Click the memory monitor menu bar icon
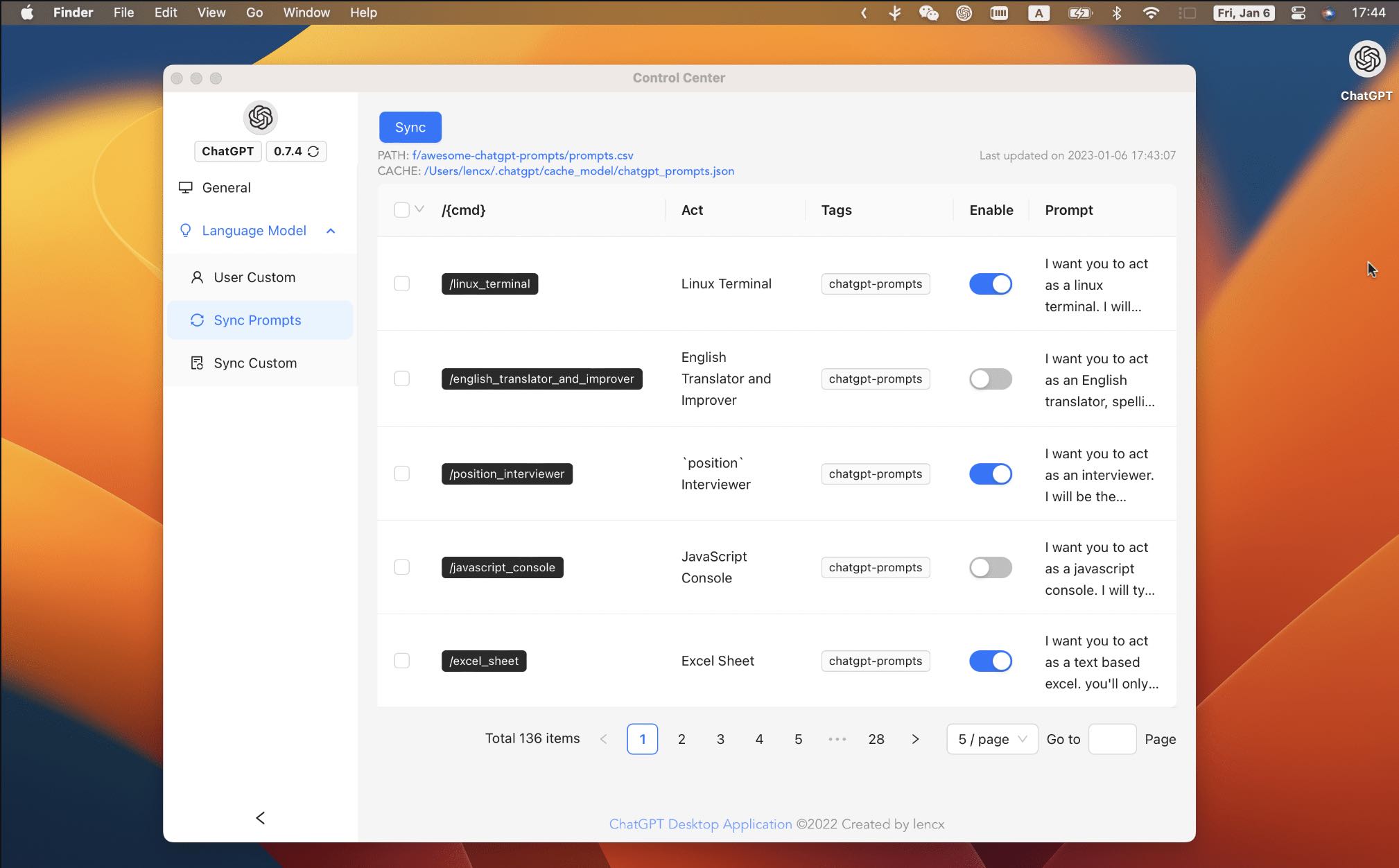This screenshot has width=1399, height=868. coord(999,12)
